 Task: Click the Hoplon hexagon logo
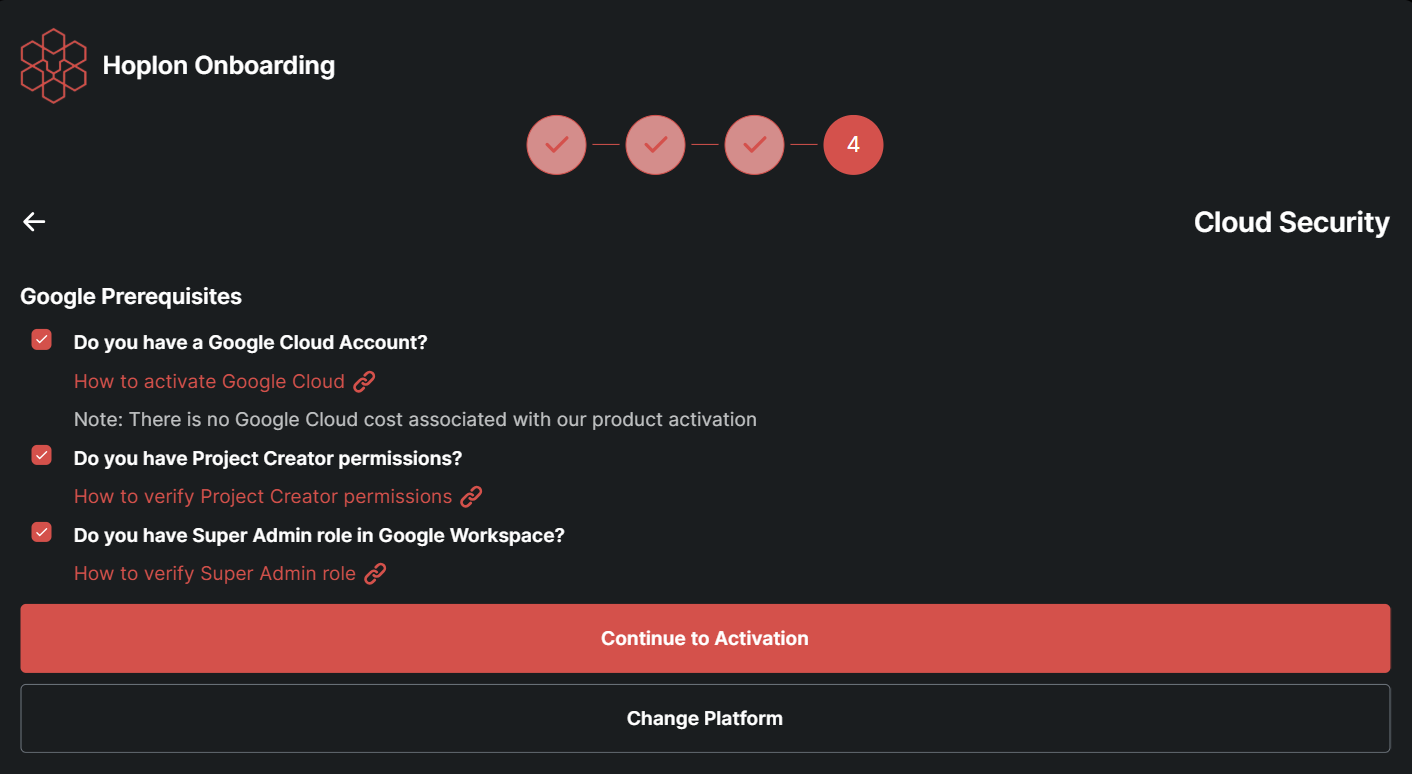point(53,66)
